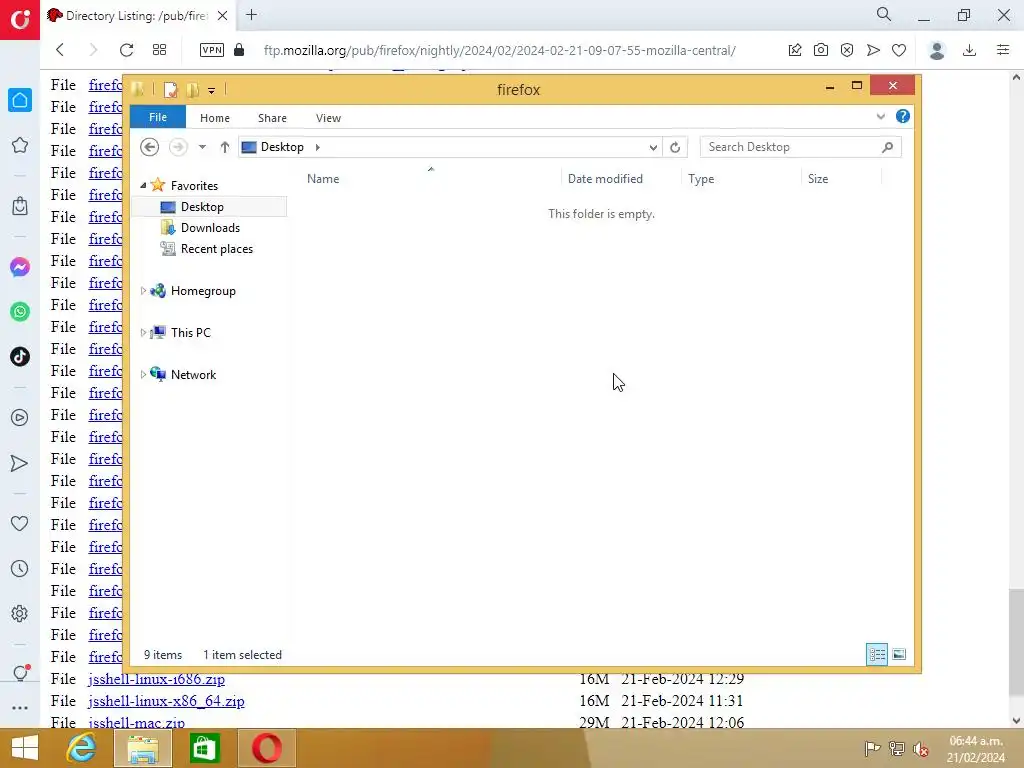Open My Flow arrow in Opera sidebar
This screenshot has height=768, width=1024.
coord(20,463)
